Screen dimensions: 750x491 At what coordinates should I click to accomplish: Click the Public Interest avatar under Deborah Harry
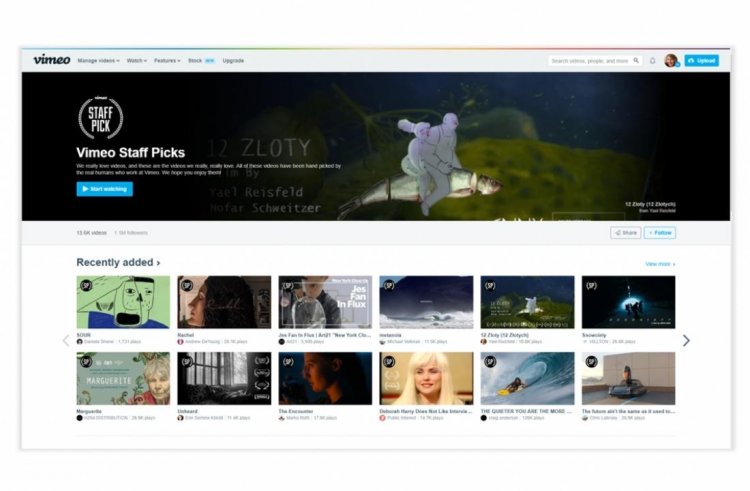click(383, 418)
